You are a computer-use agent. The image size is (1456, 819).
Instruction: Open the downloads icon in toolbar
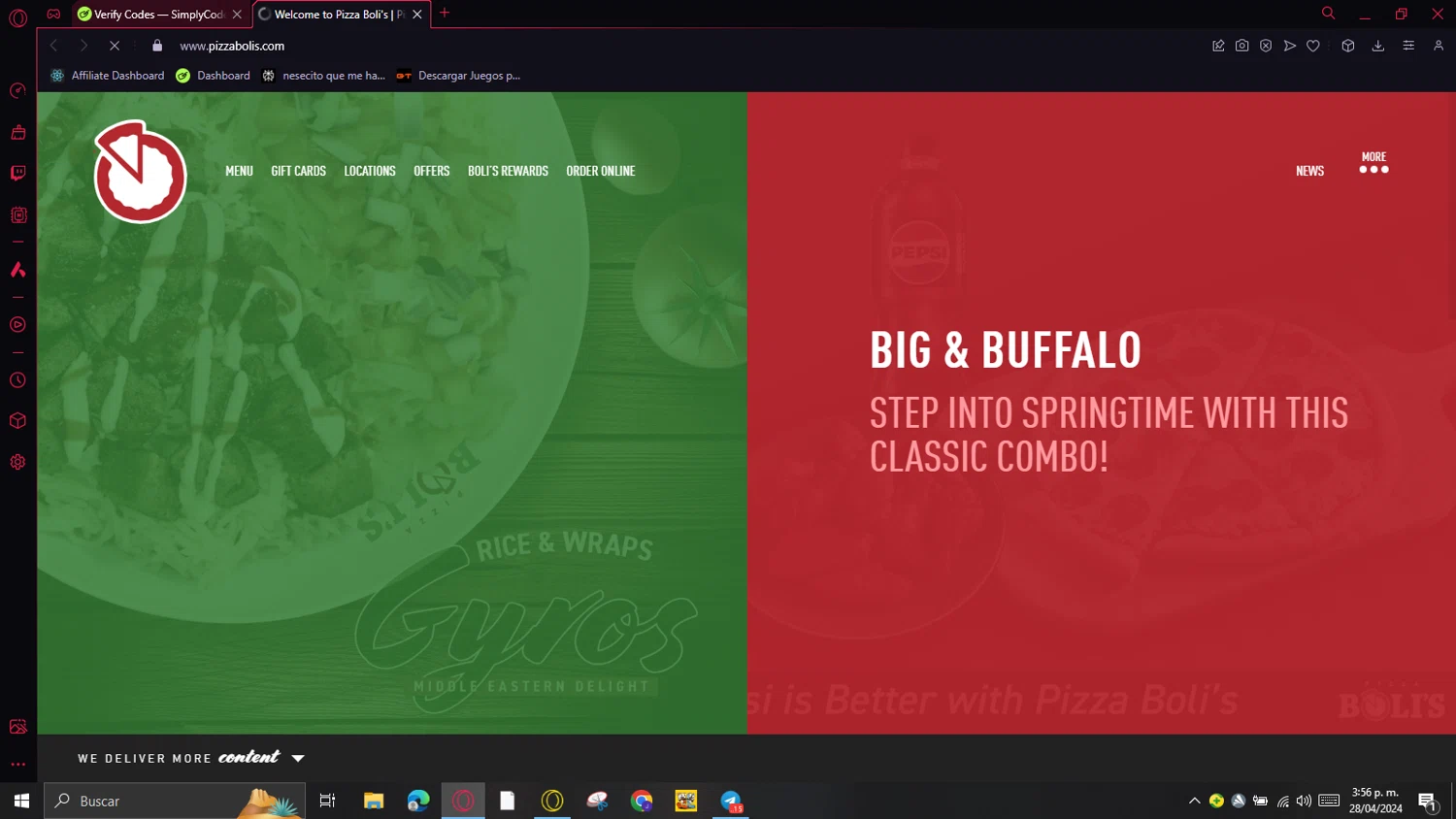[x=1377, y=46]
